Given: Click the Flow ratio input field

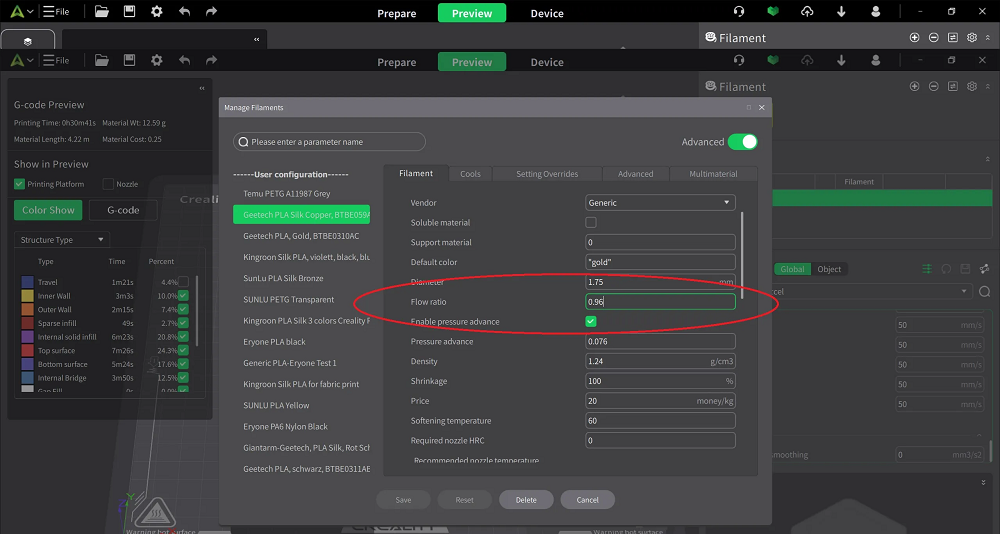Looking at the screenshot, I should click(x=660, y=302).
